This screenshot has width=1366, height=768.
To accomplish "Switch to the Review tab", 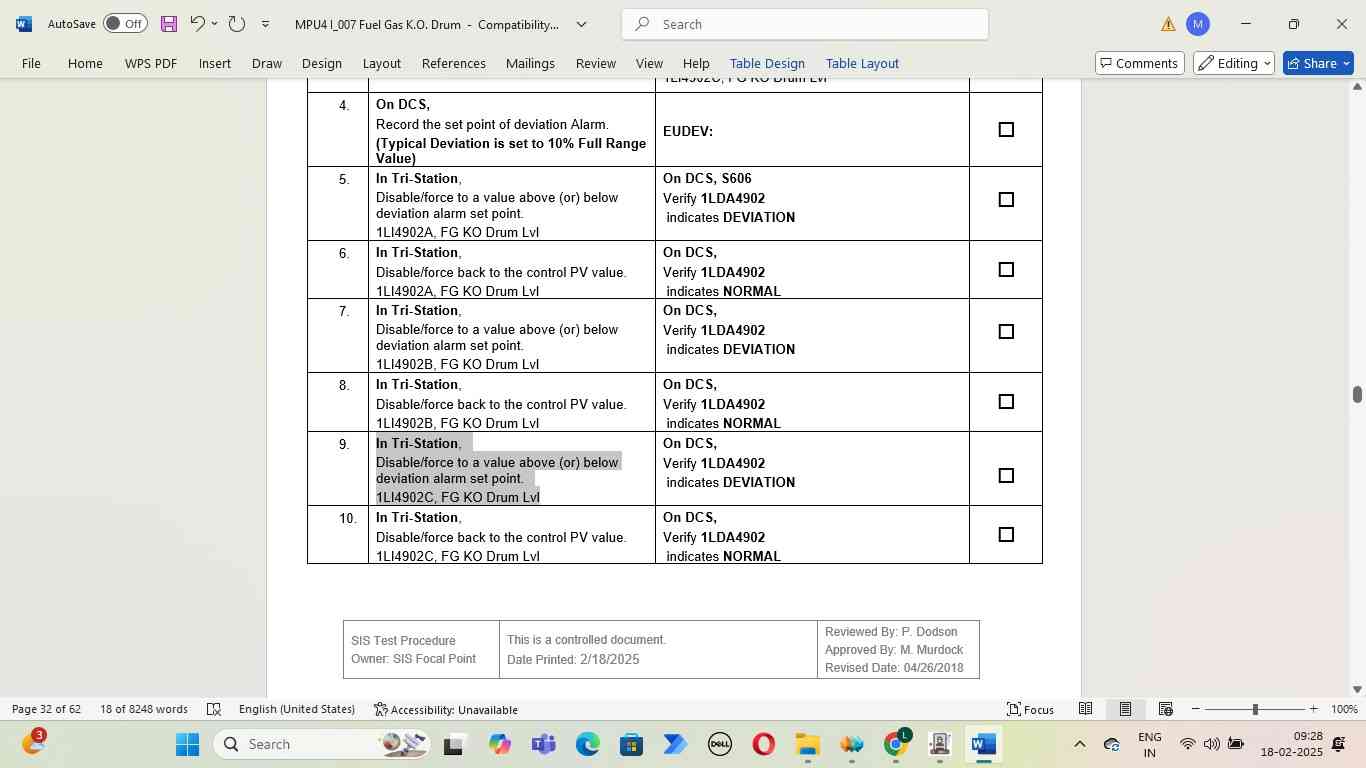I will 596,63.
